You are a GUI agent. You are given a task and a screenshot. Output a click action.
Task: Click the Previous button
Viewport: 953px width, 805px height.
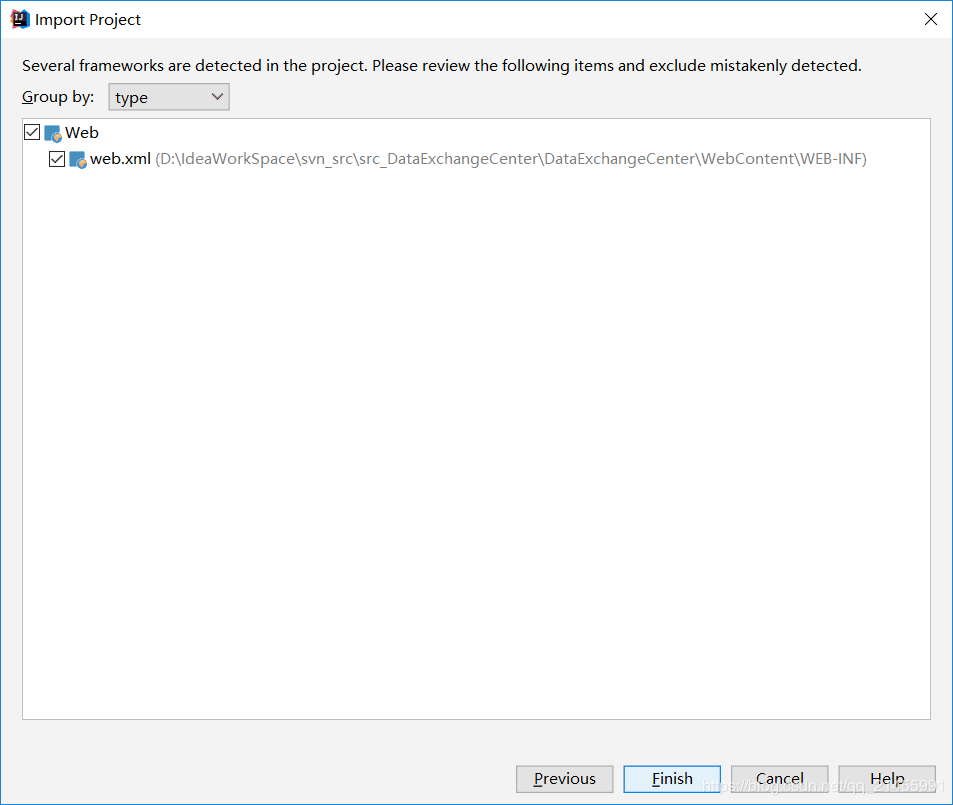coord(564,778)
